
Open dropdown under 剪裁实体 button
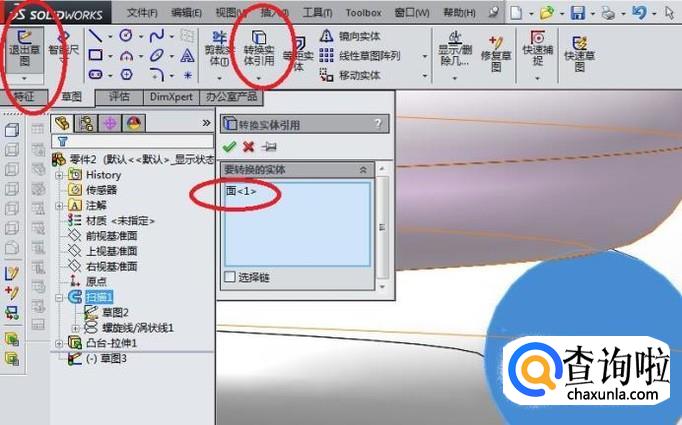(219, 78)
